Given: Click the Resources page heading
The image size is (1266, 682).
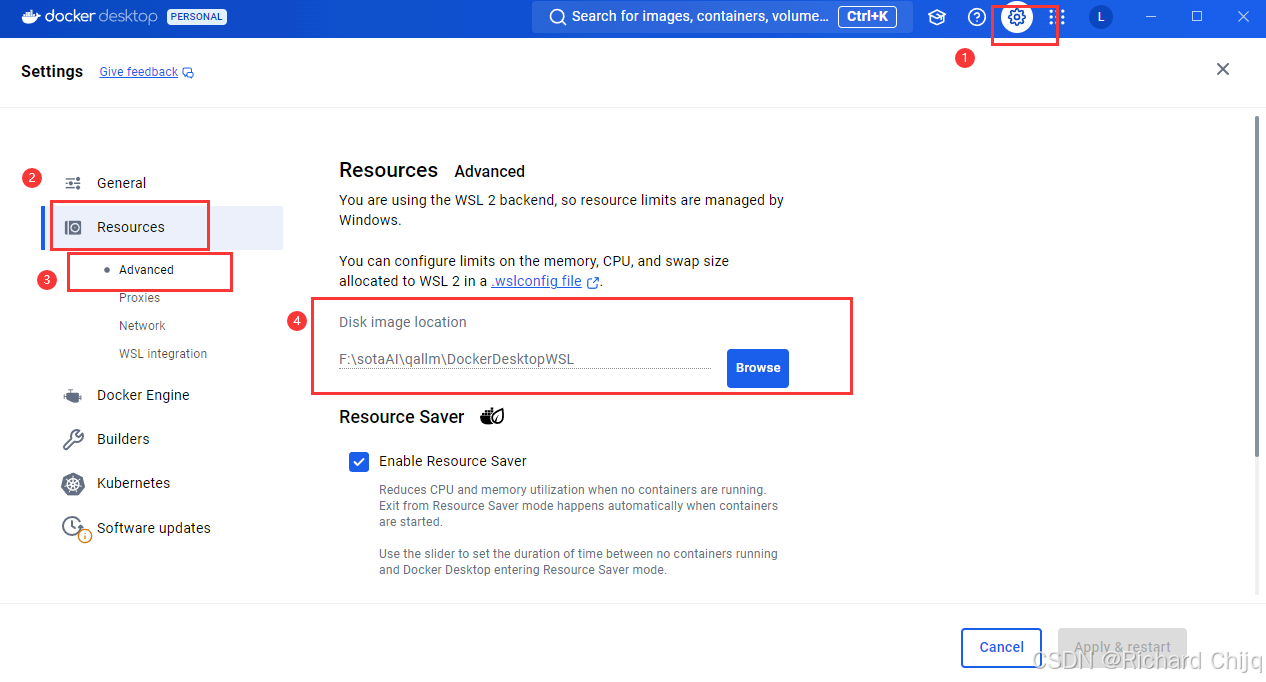Looking at the screenshot, I should click(388, 170).
